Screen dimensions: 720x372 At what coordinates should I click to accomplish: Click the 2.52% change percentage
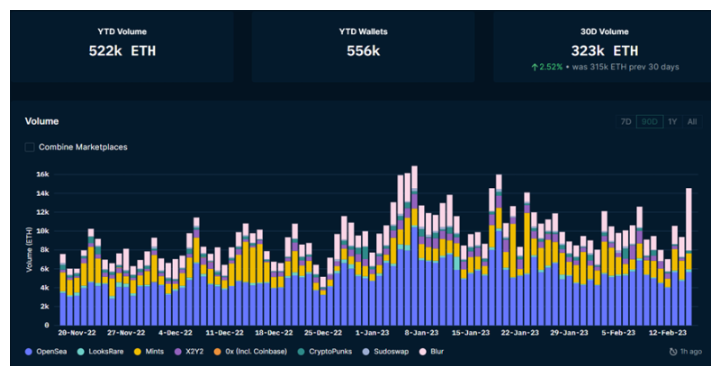point(551,67)
